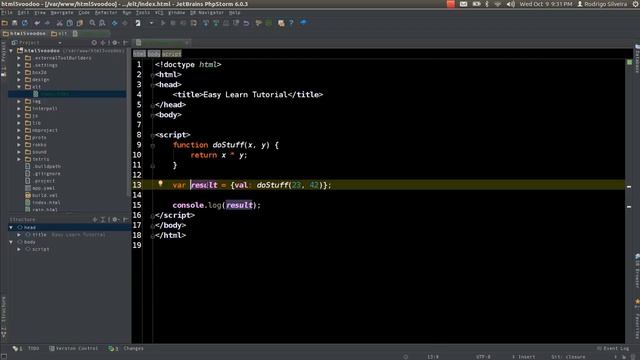Click the Find magnifier toolbar icon
Image resolution: width=640 pixels, height=360 pixels.
[x=92, y=23]
